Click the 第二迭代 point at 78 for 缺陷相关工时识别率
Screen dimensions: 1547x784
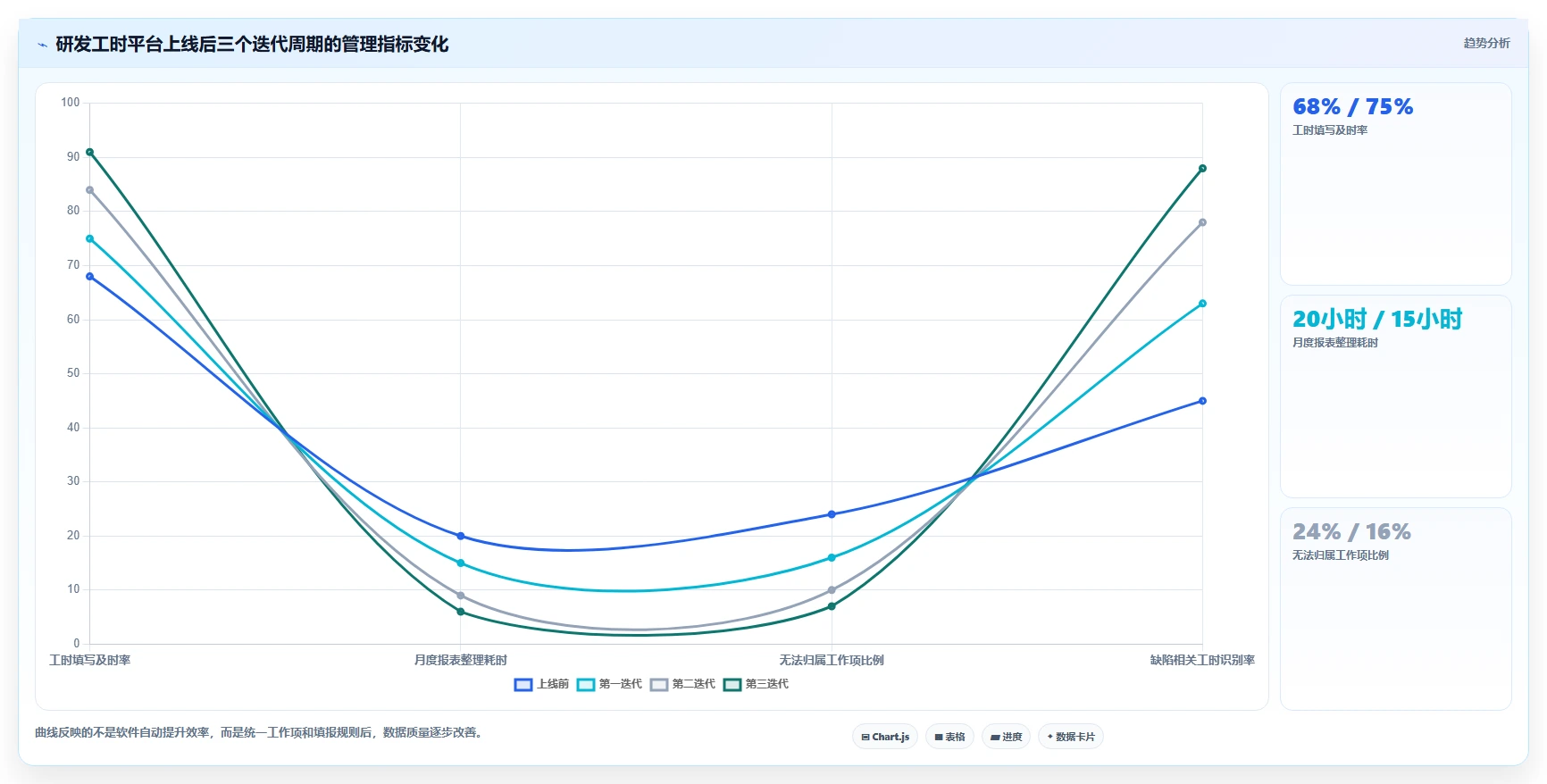(x=1202, y=222)
